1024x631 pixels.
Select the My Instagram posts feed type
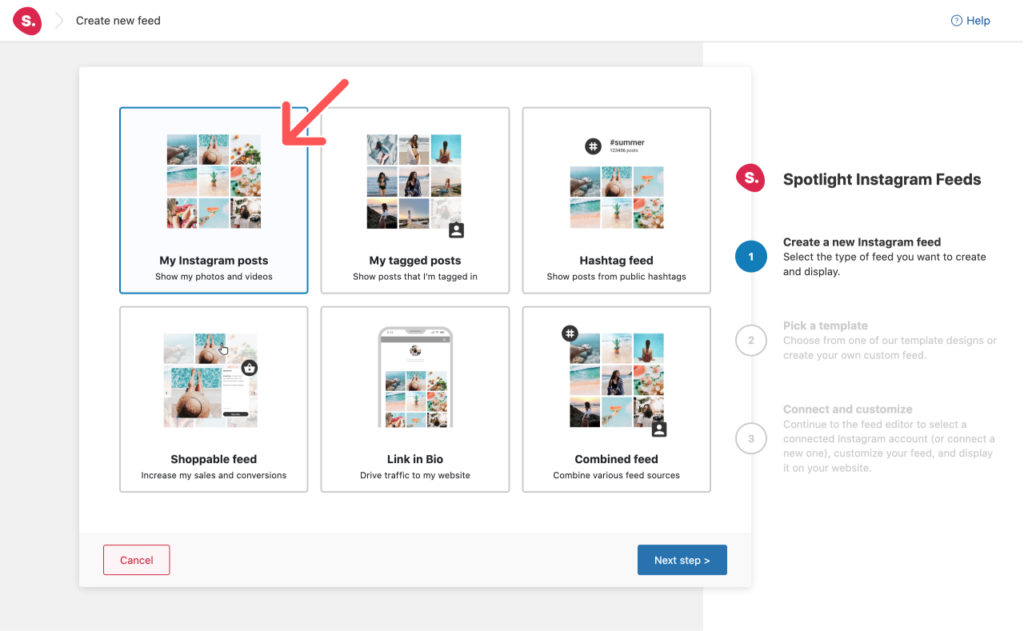pyautogui.click(x=213, y=200)
